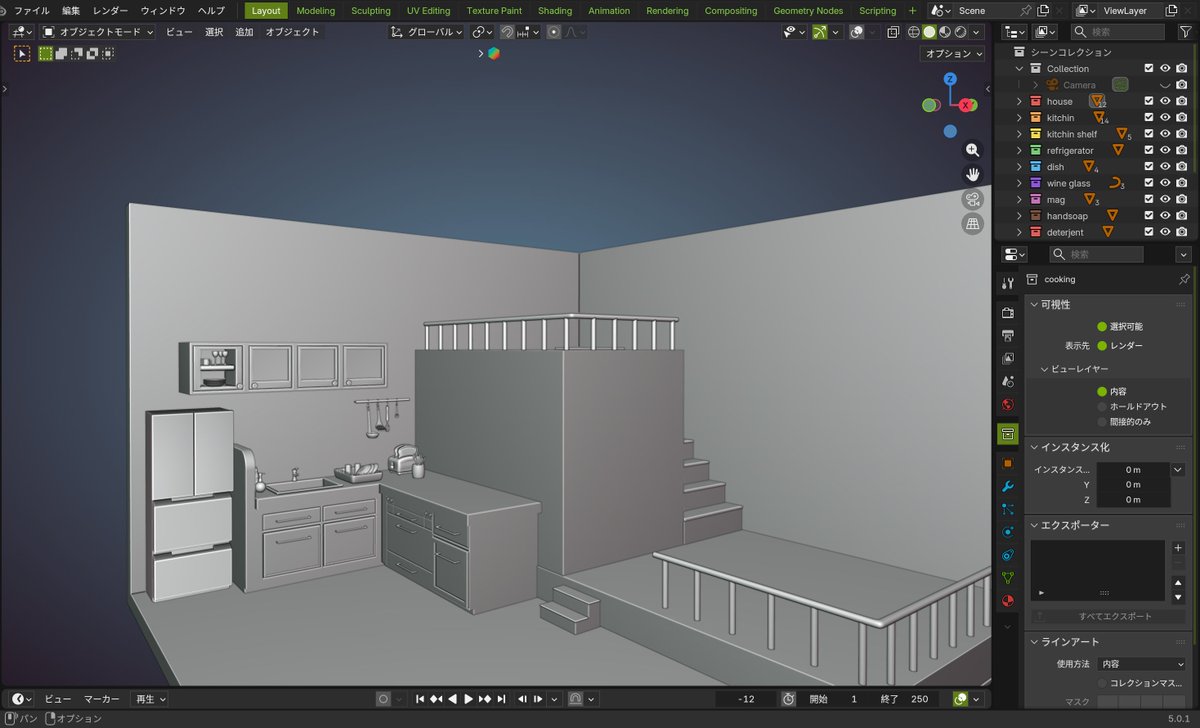Select rendered viewport shading mode
This screenshot has height=728, width=1200.
pos(960,32)
